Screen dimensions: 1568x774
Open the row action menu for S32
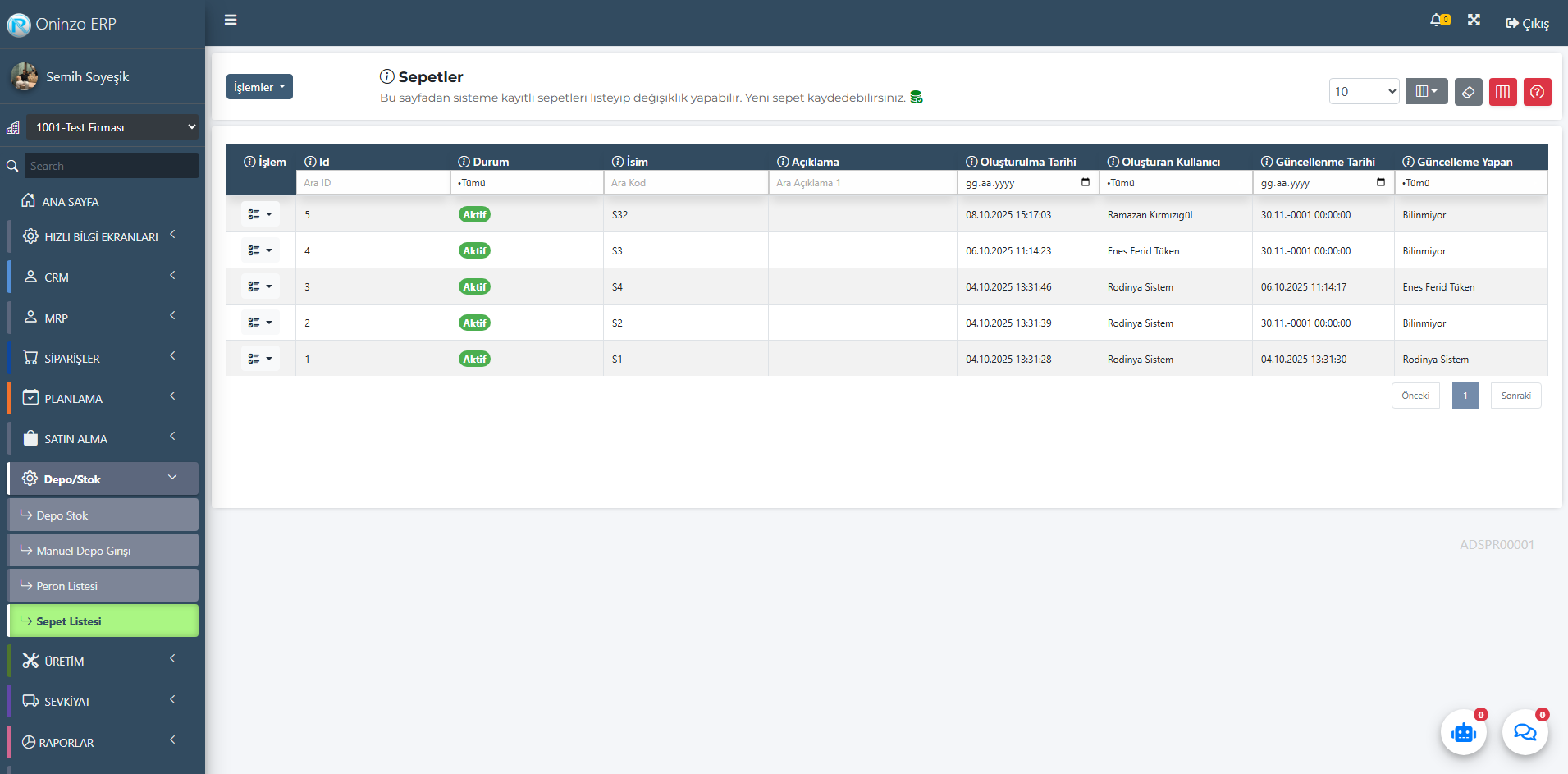(260, 214)
